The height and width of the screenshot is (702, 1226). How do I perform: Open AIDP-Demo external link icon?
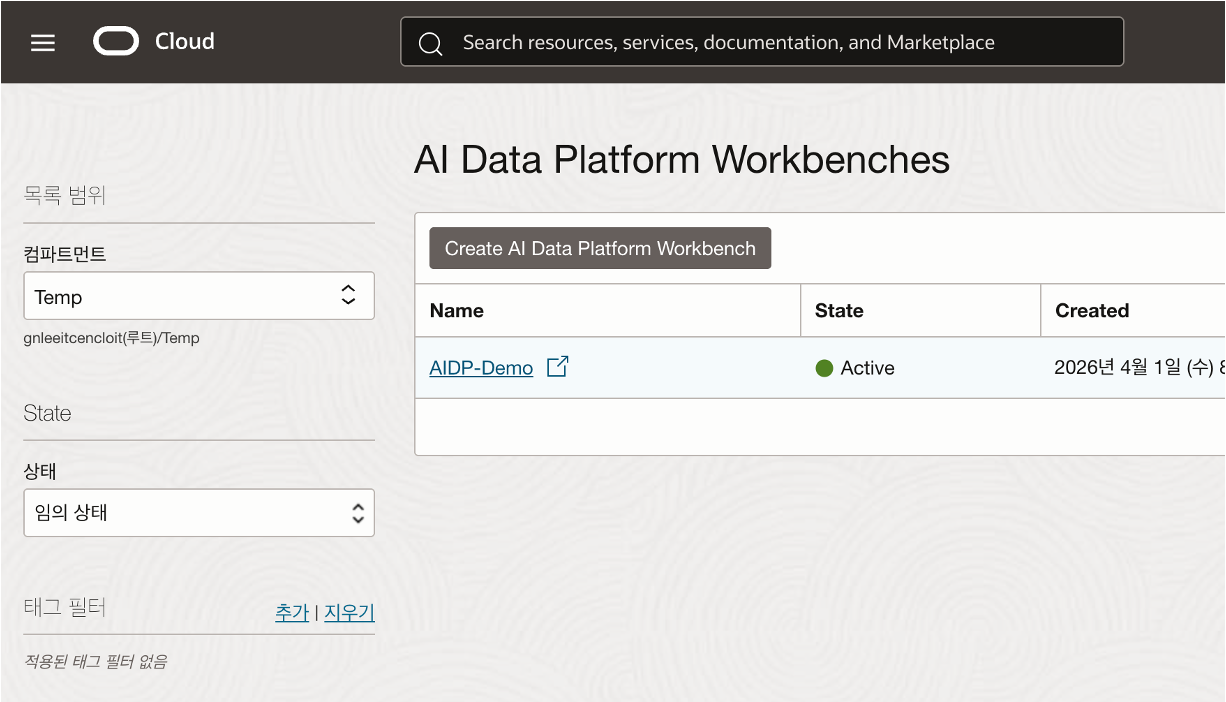(x=557, y=367)
